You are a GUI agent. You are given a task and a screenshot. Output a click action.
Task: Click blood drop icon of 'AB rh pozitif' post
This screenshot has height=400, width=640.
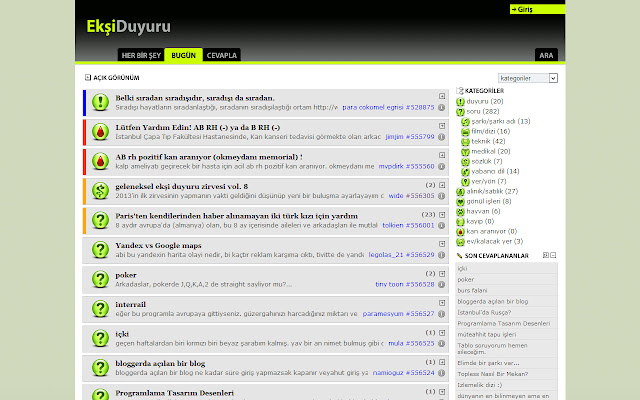coord(100,161)
